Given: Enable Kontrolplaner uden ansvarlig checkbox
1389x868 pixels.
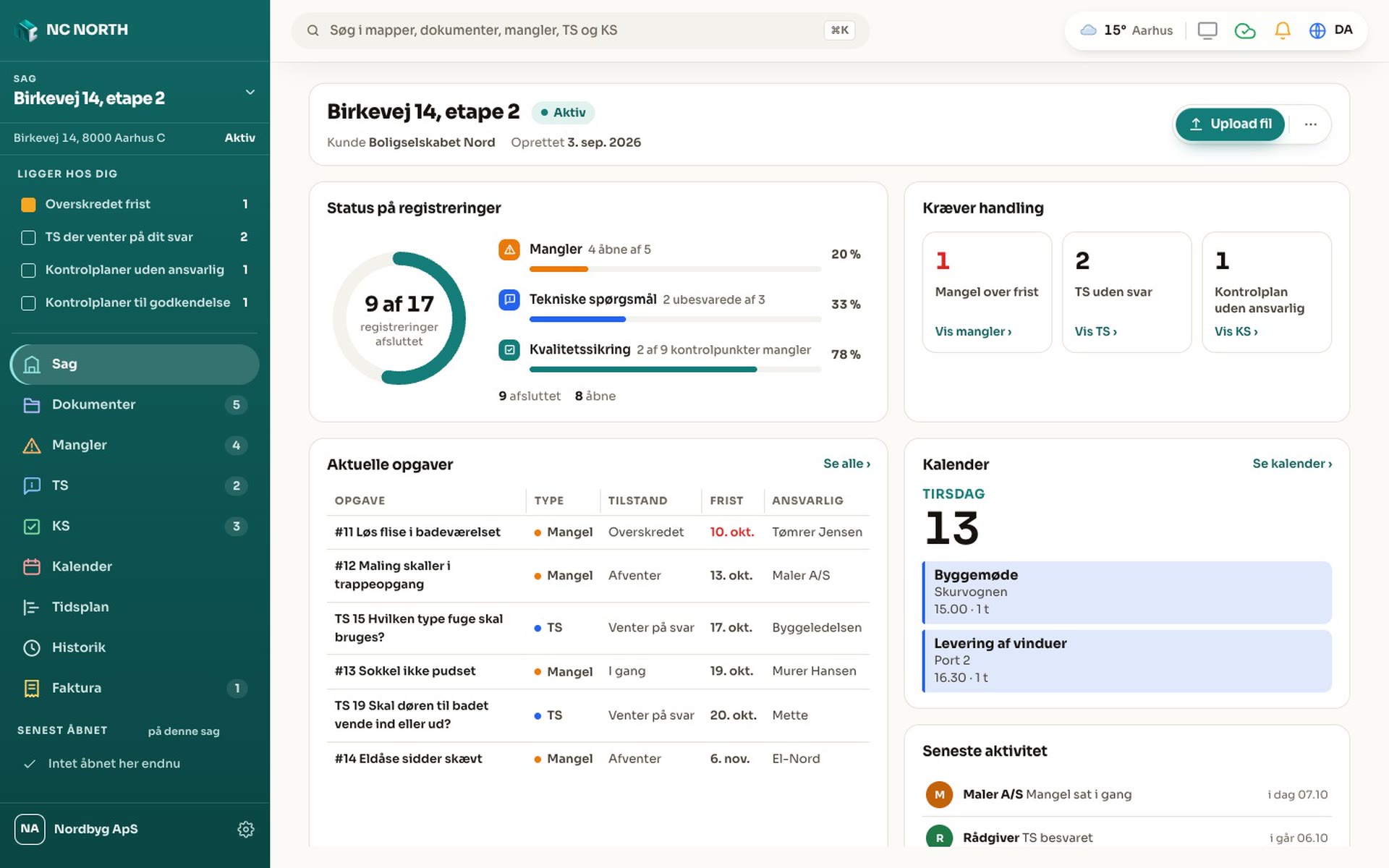Looking at the screenshot, I should [28, 271].
